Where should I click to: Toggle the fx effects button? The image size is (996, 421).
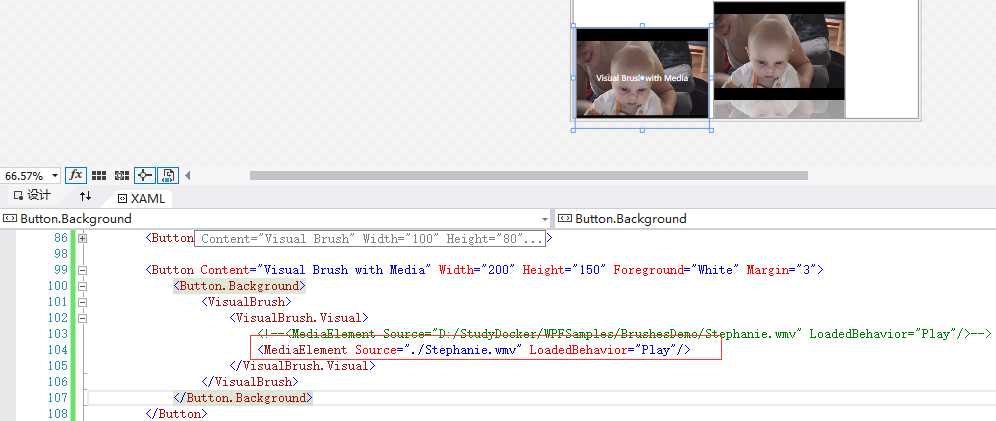click(76, 175)
